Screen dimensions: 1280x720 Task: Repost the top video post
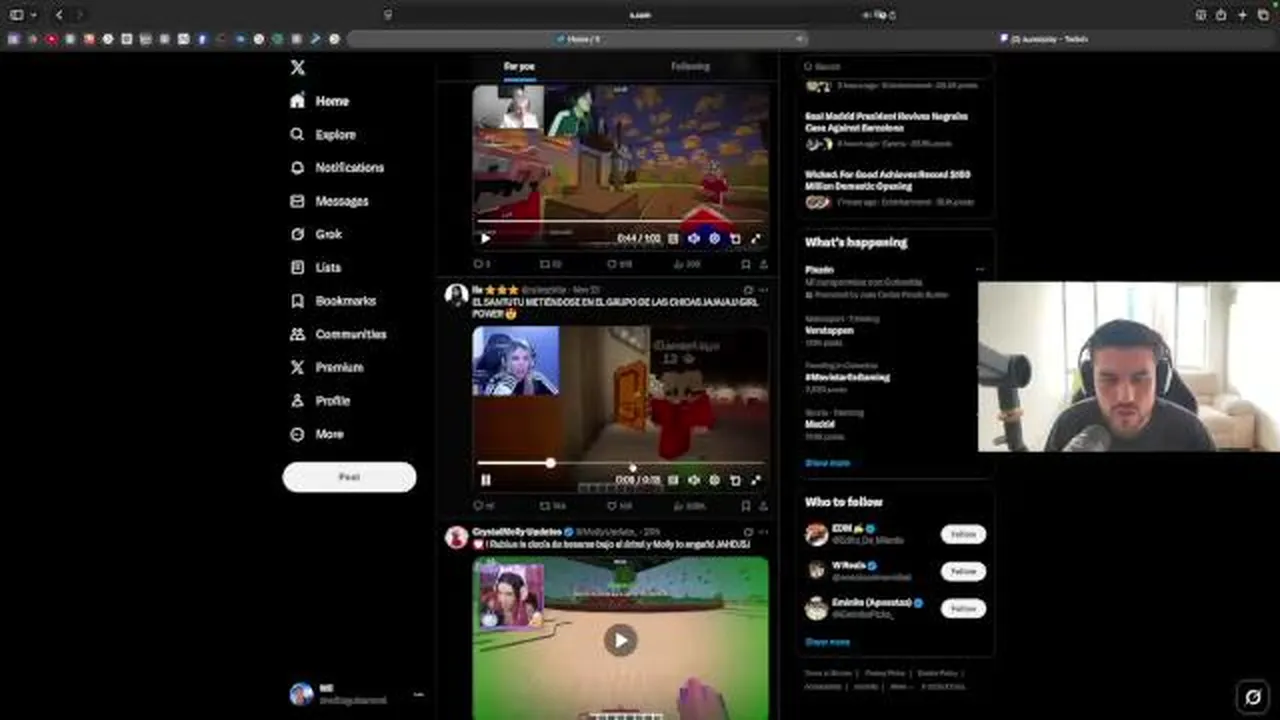[550, 264]
